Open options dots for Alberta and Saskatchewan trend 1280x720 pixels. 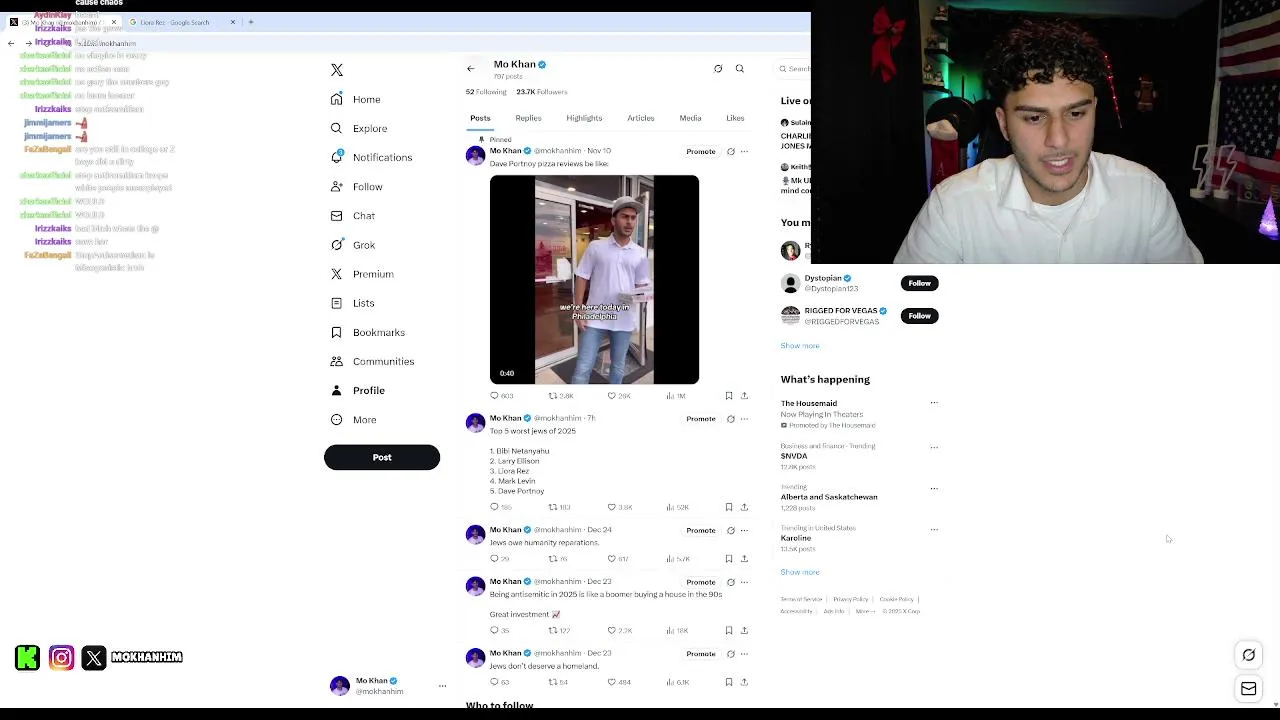pyautogui.click(x=934, y=488)
